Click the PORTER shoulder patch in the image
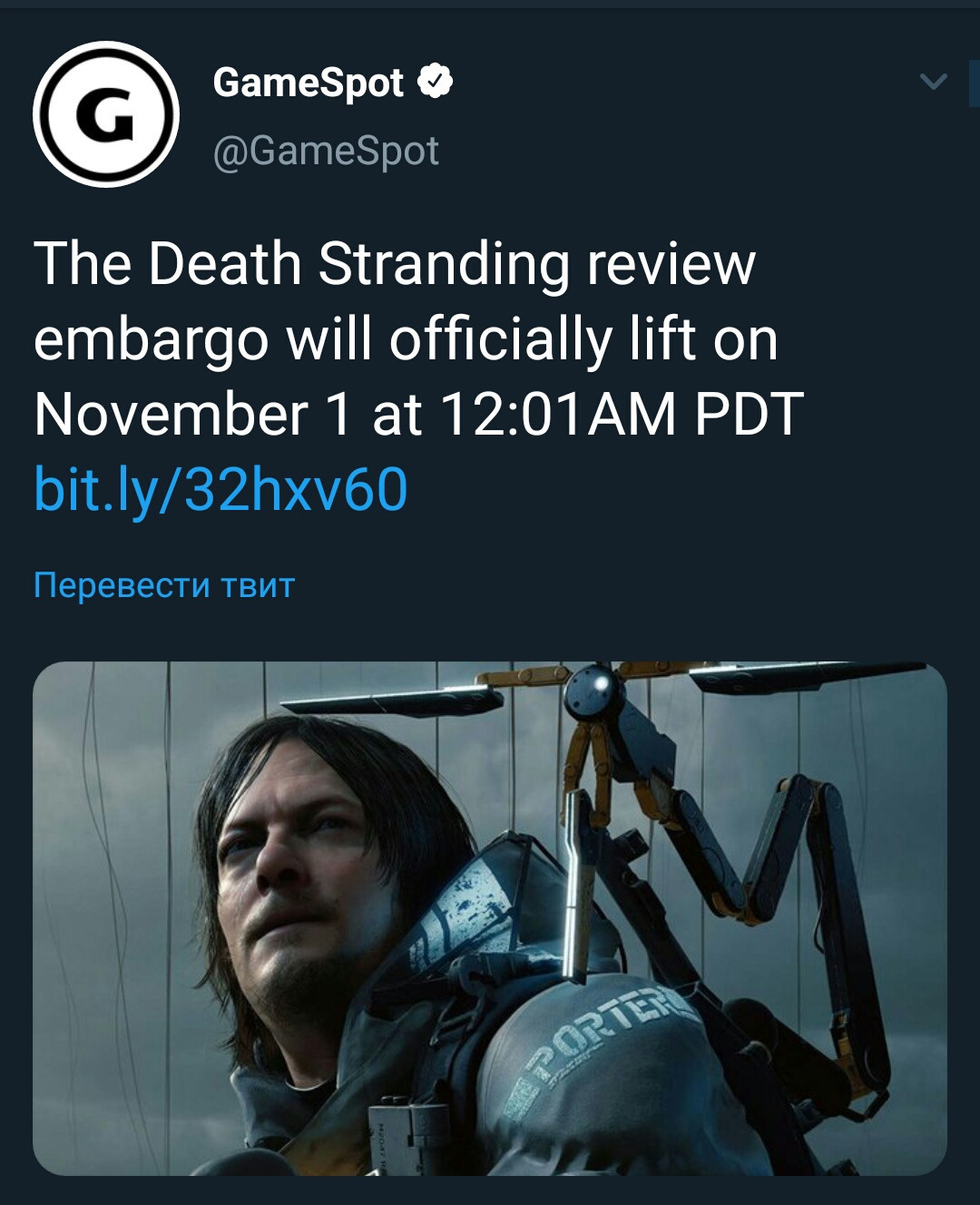 (x=599, y=1043)
